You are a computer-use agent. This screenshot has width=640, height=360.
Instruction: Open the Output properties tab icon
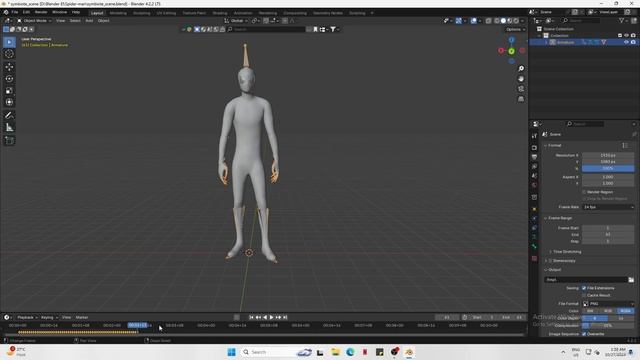[x=534, y=157]
